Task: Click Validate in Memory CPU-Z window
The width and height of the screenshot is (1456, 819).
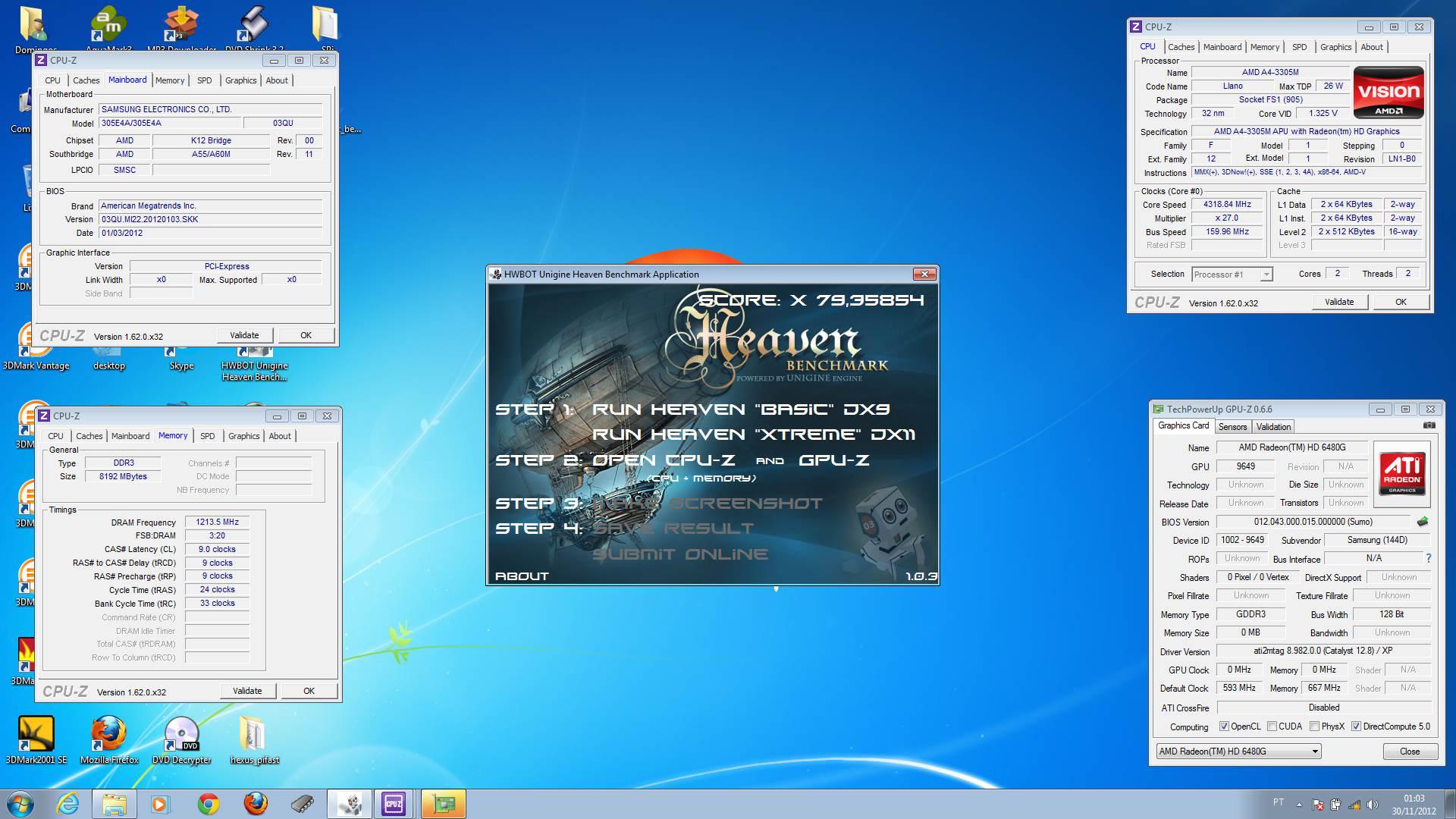Action: pos(247,691)
